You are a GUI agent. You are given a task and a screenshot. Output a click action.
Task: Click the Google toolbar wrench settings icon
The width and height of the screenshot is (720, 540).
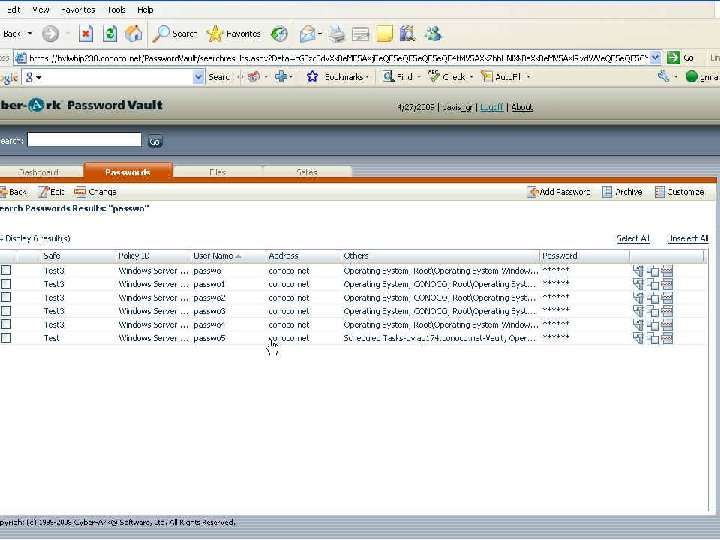(664, 76)
